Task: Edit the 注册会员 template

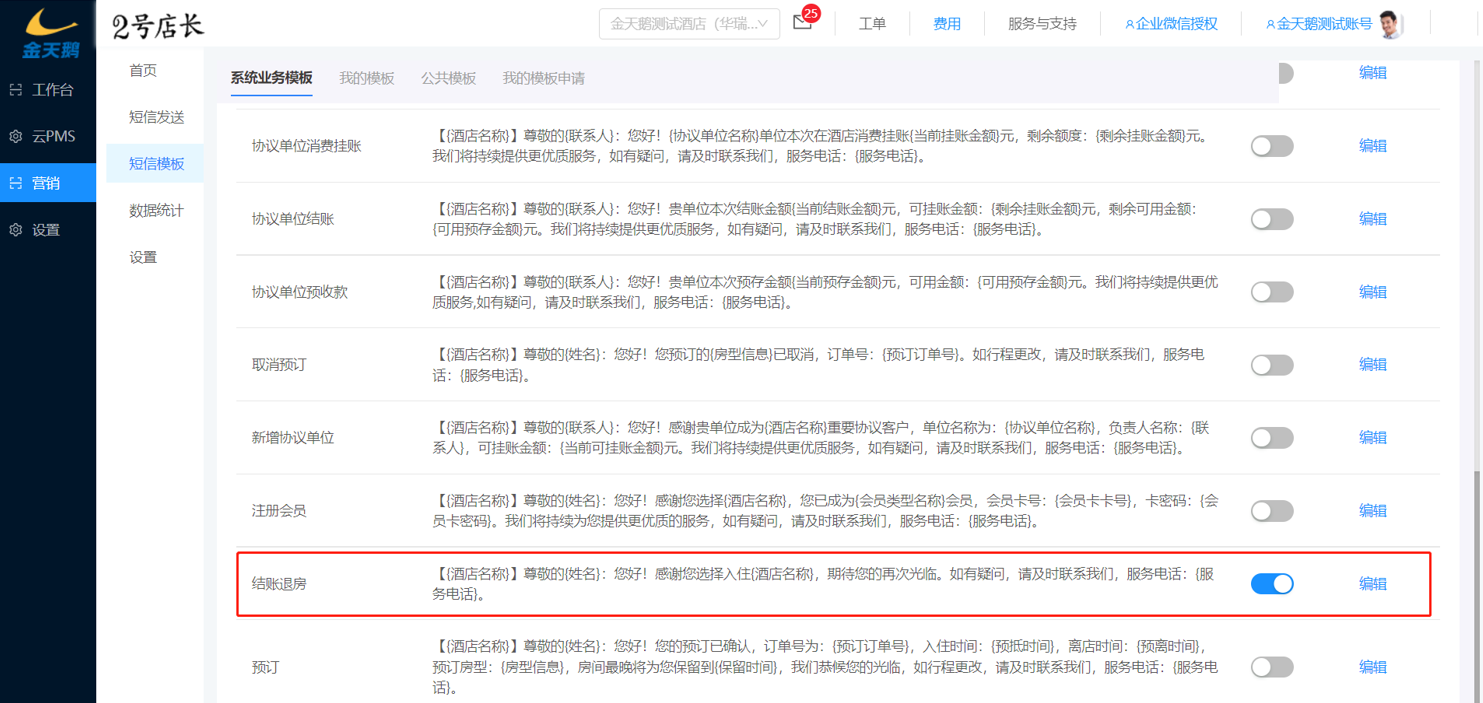Action: tap(1373, 511)
